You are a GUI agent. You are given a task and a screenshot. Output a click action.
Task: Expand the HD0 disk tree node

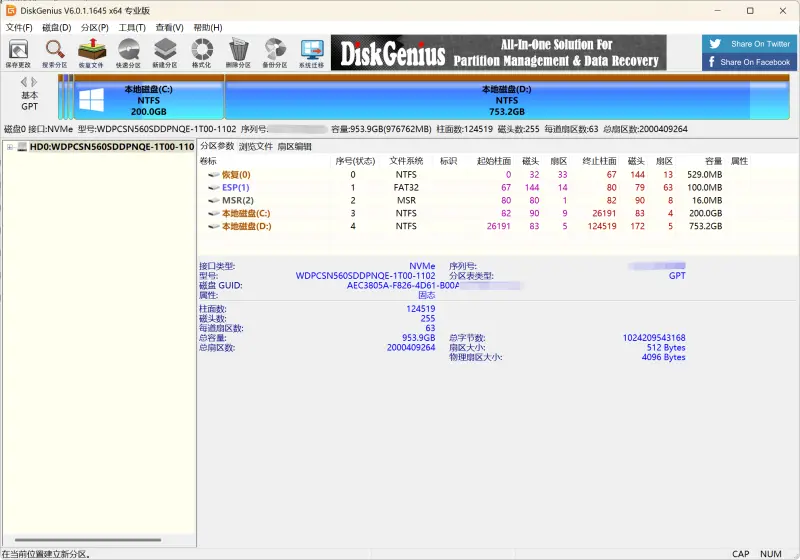click(10, 147)
